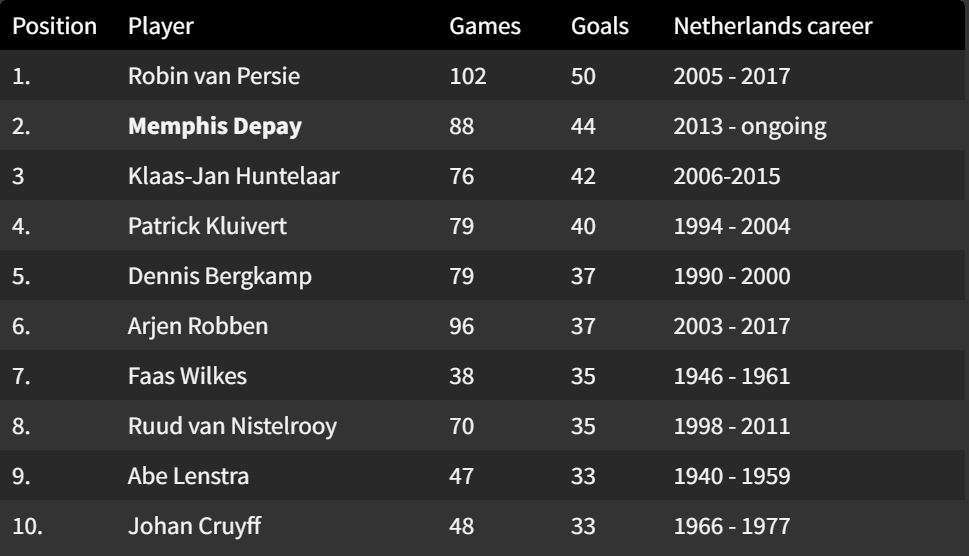The height and width of the screenshot is (556, 969).
Task: Select Klaas-Jan Huntelaar in the table
Action: pyautogui.click(x=234, y=176)
